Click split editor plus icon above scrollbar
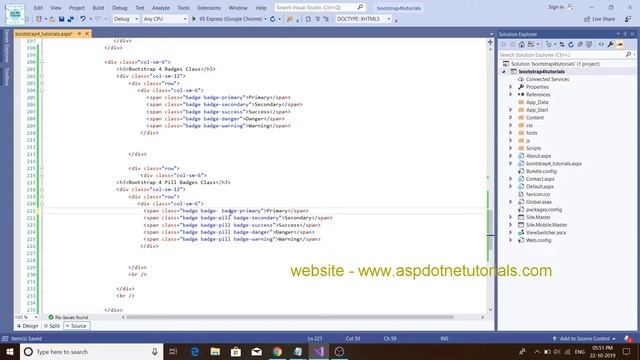The width and height of the screenshot is (640, 360). [x=490, y=42]
